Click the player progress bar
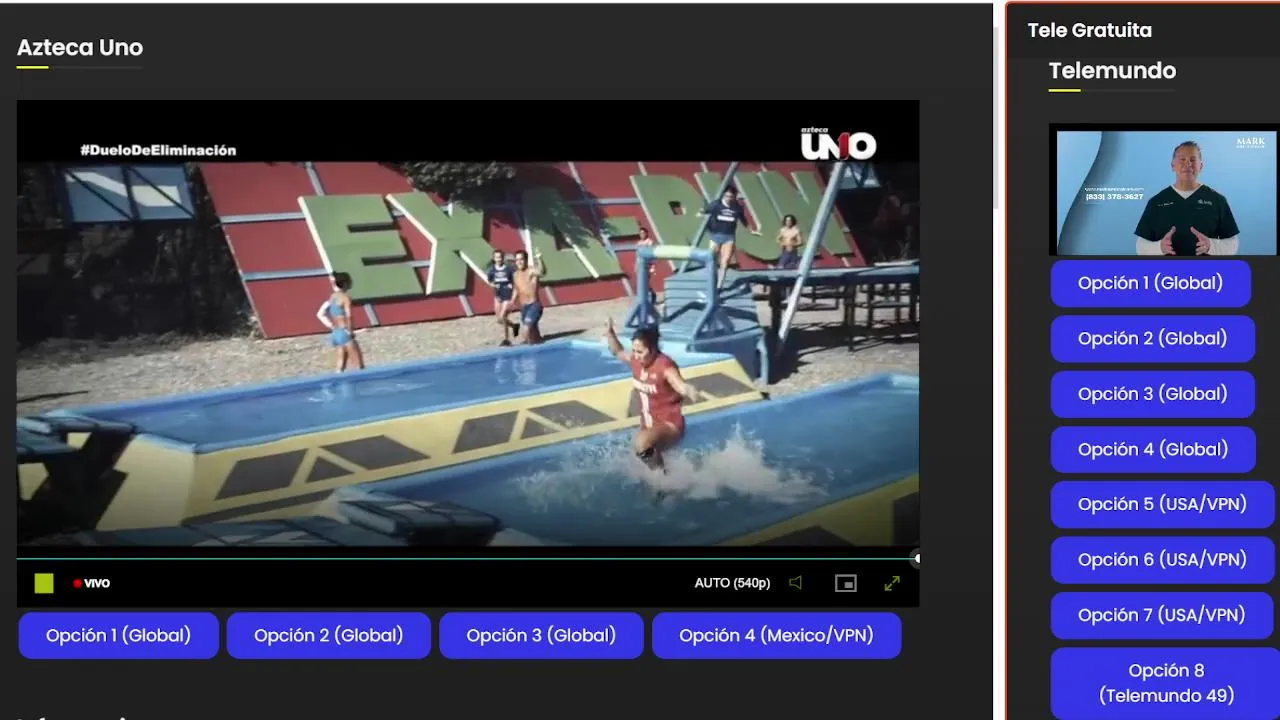The height and width of the screenshot is (720, 1280). (x=467, y=558)
